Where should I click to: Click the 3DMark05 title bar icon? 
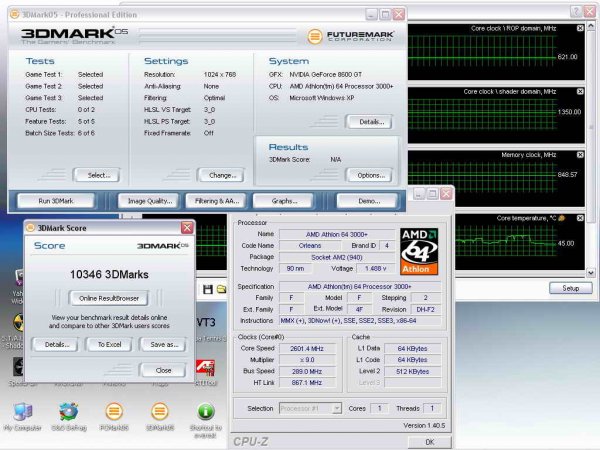click(x=15, y=15)
